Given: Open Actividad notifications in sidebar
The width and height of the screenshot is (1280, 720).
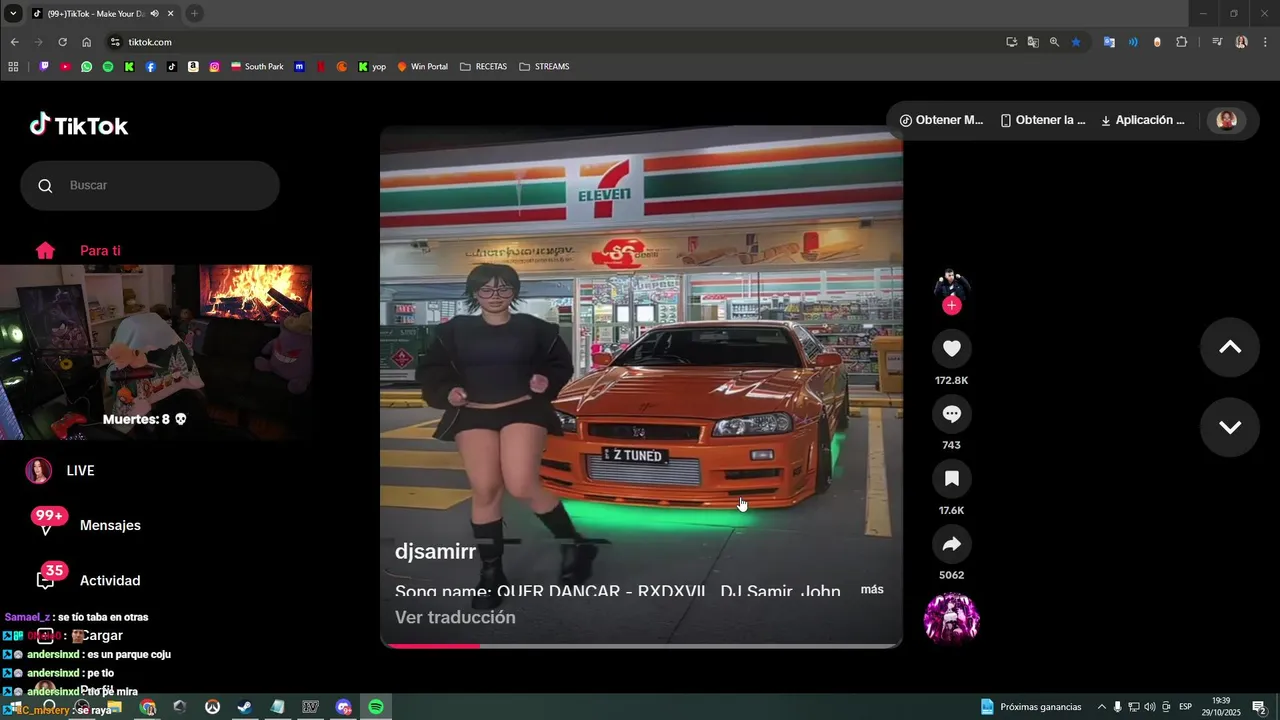Looking at the screenshot, I should (88, 580).
